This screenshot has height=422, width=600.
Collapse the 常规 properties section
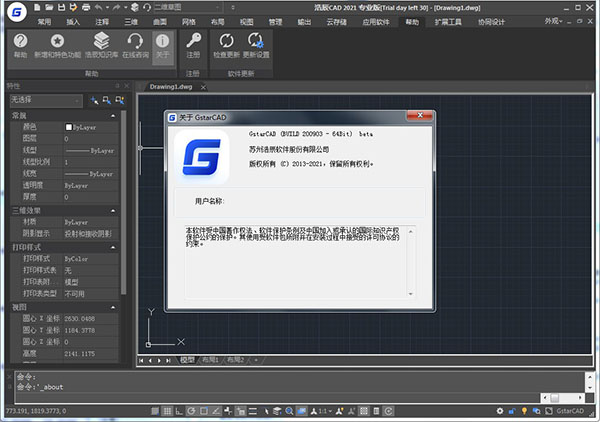[113, 116]
